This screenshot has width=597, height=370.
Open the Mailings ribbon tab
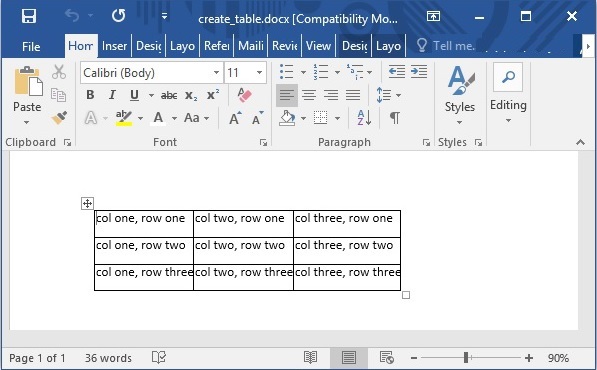click(x=251, y=46)
